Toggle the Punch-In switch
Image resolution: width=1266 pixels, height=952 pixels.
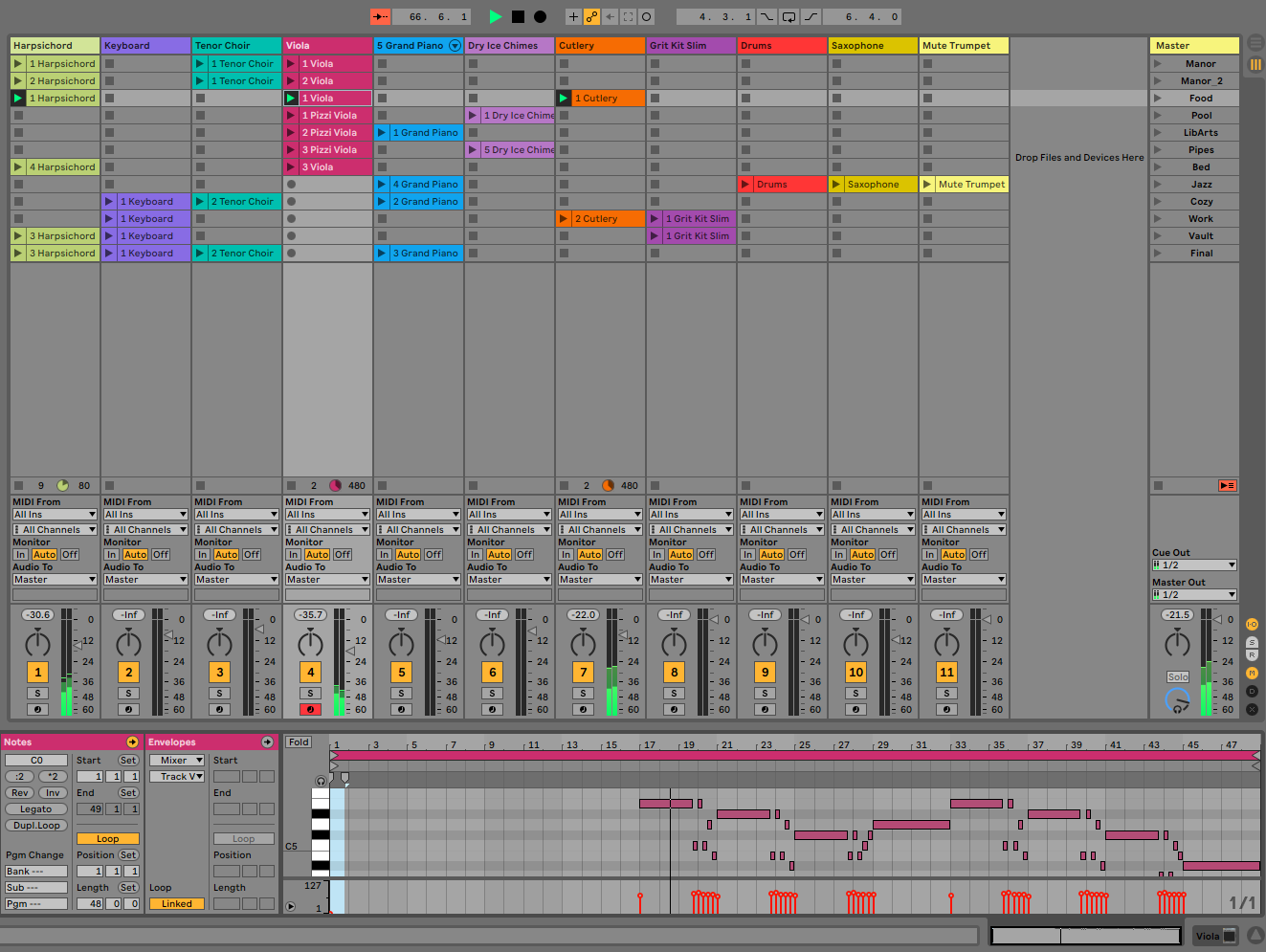click(766, 16)
